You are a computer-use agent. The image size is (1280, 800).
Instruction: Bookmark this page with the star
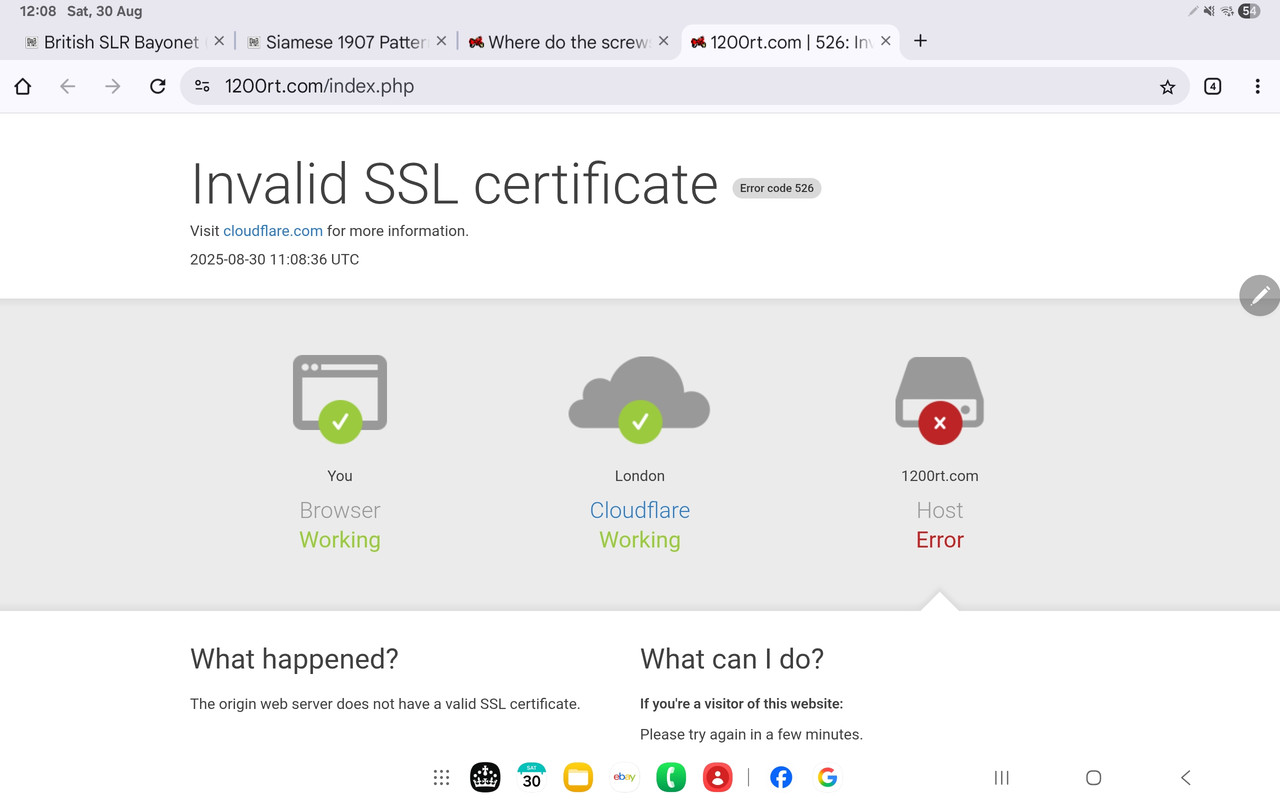coord(1167,87)
